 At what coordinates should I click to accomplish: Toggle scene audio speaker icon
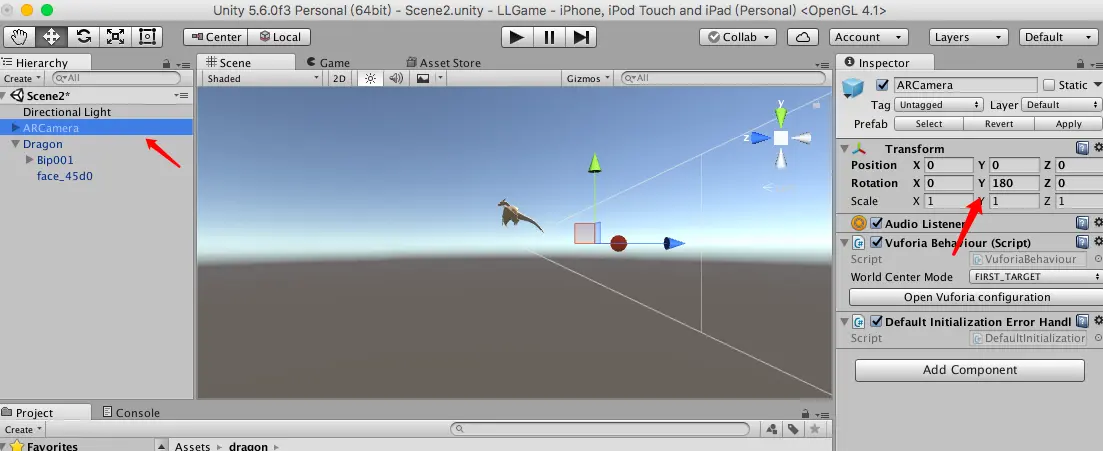point(396,78)
